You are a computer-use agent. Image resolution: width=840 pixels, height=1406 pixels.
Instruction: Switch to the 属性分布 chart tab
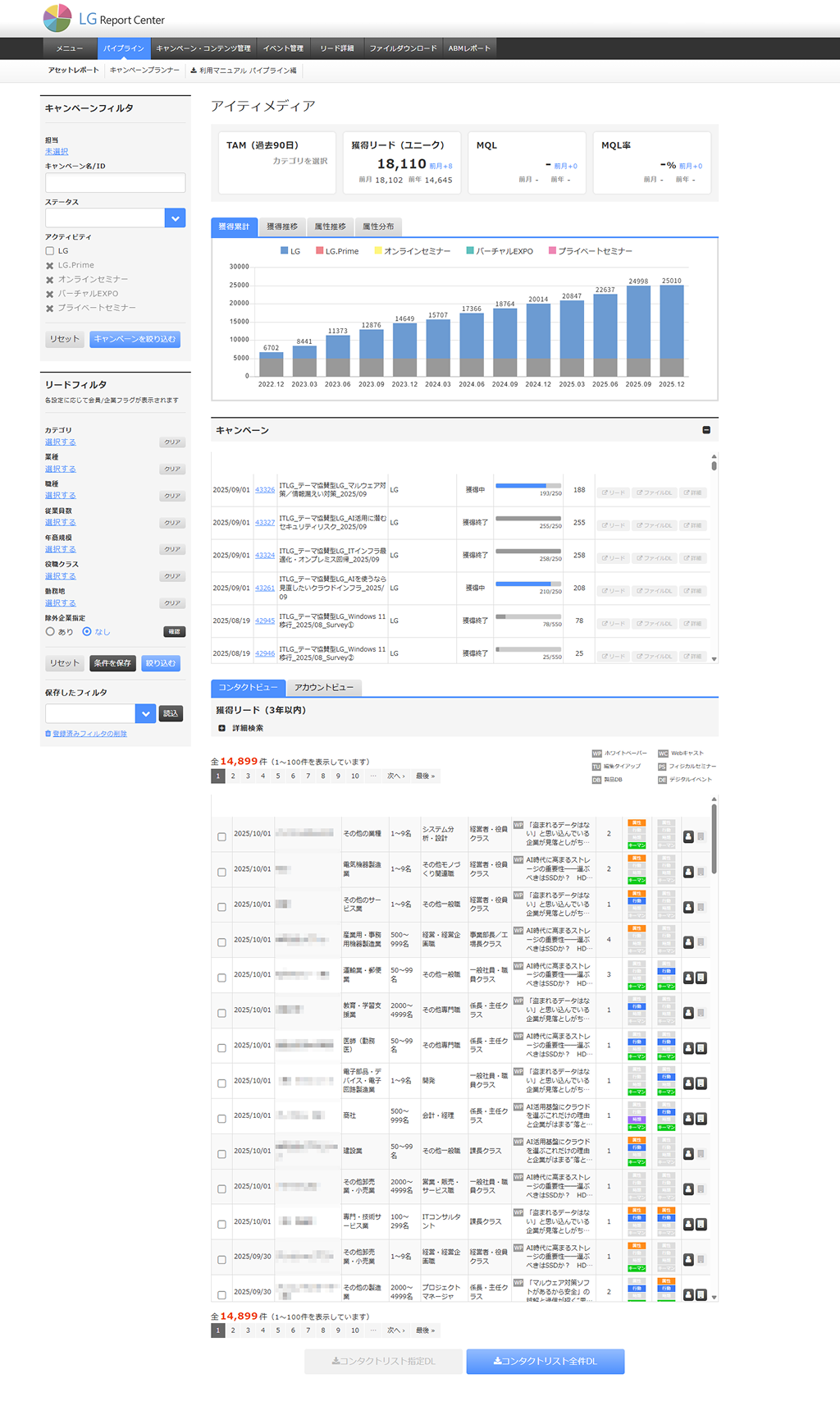click(378, 227)
